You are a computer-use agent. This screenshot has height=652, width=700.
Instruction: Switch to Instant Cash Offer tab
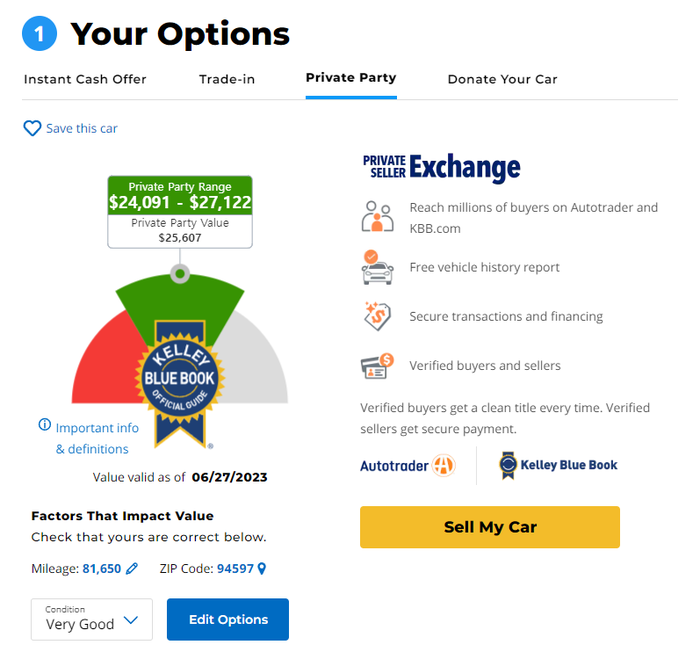[85, 79]
